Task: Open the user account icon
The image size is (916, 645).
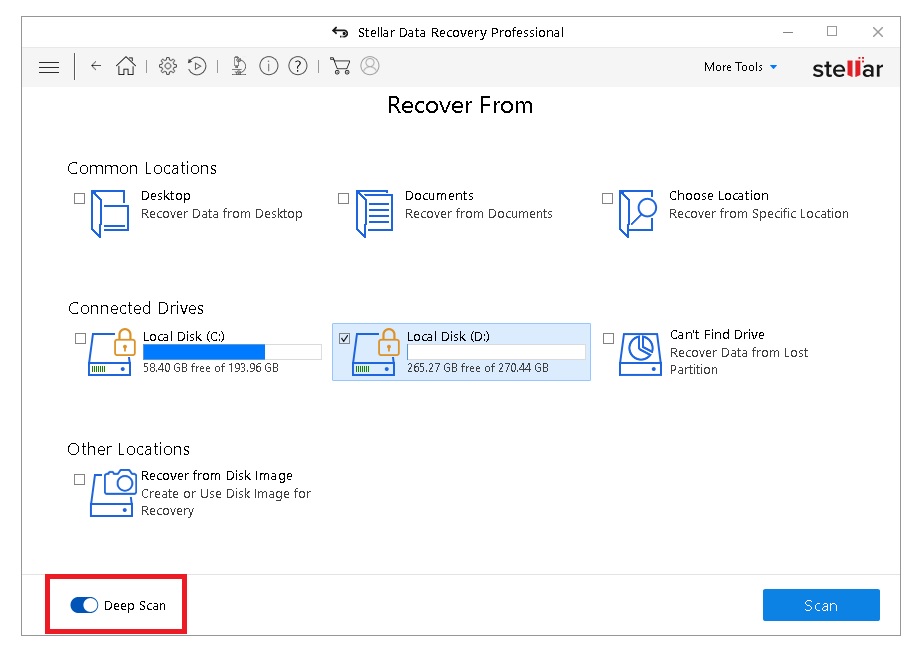Action: (370, 66)
